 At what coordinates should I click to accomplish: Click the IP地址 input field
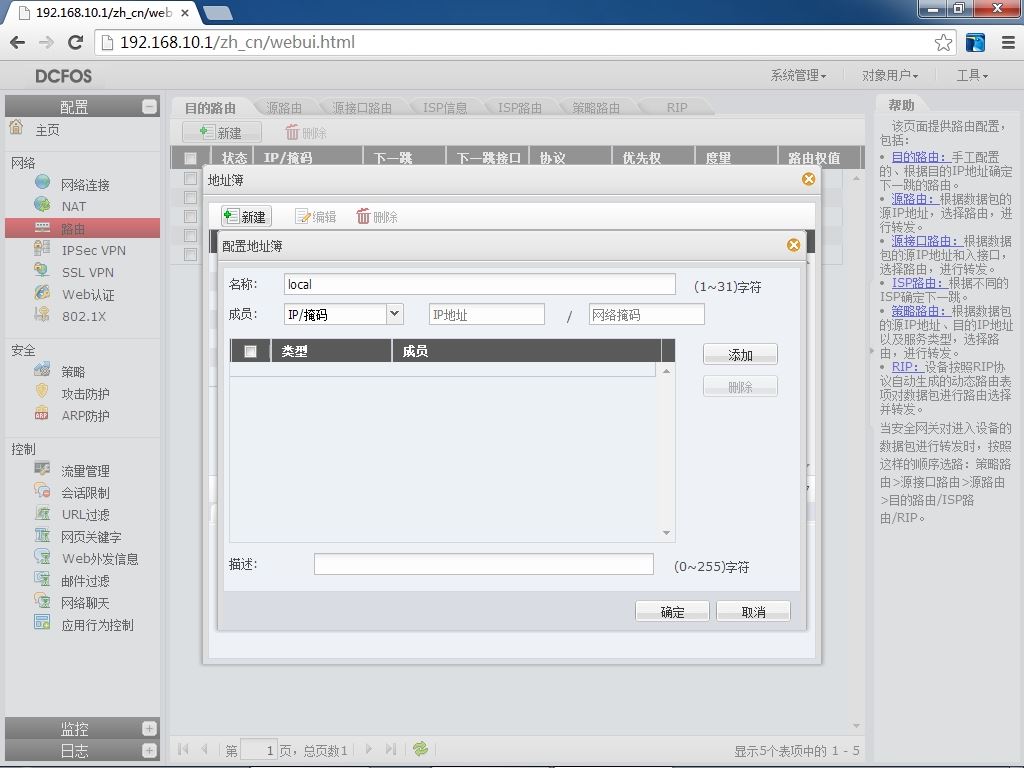click(487, 314)
